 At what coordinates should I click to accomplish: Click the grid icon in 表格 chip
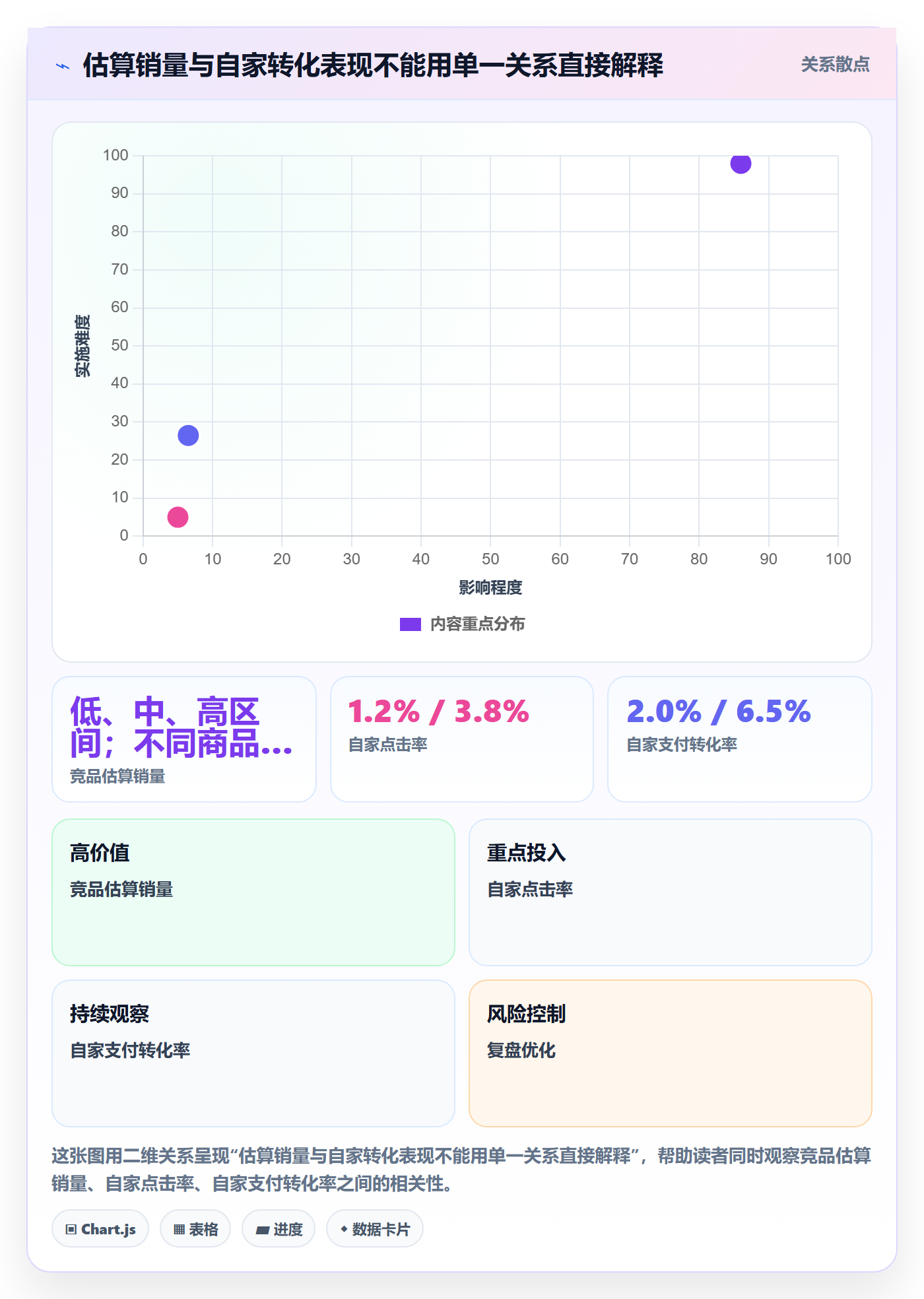tap(179, 1230)
